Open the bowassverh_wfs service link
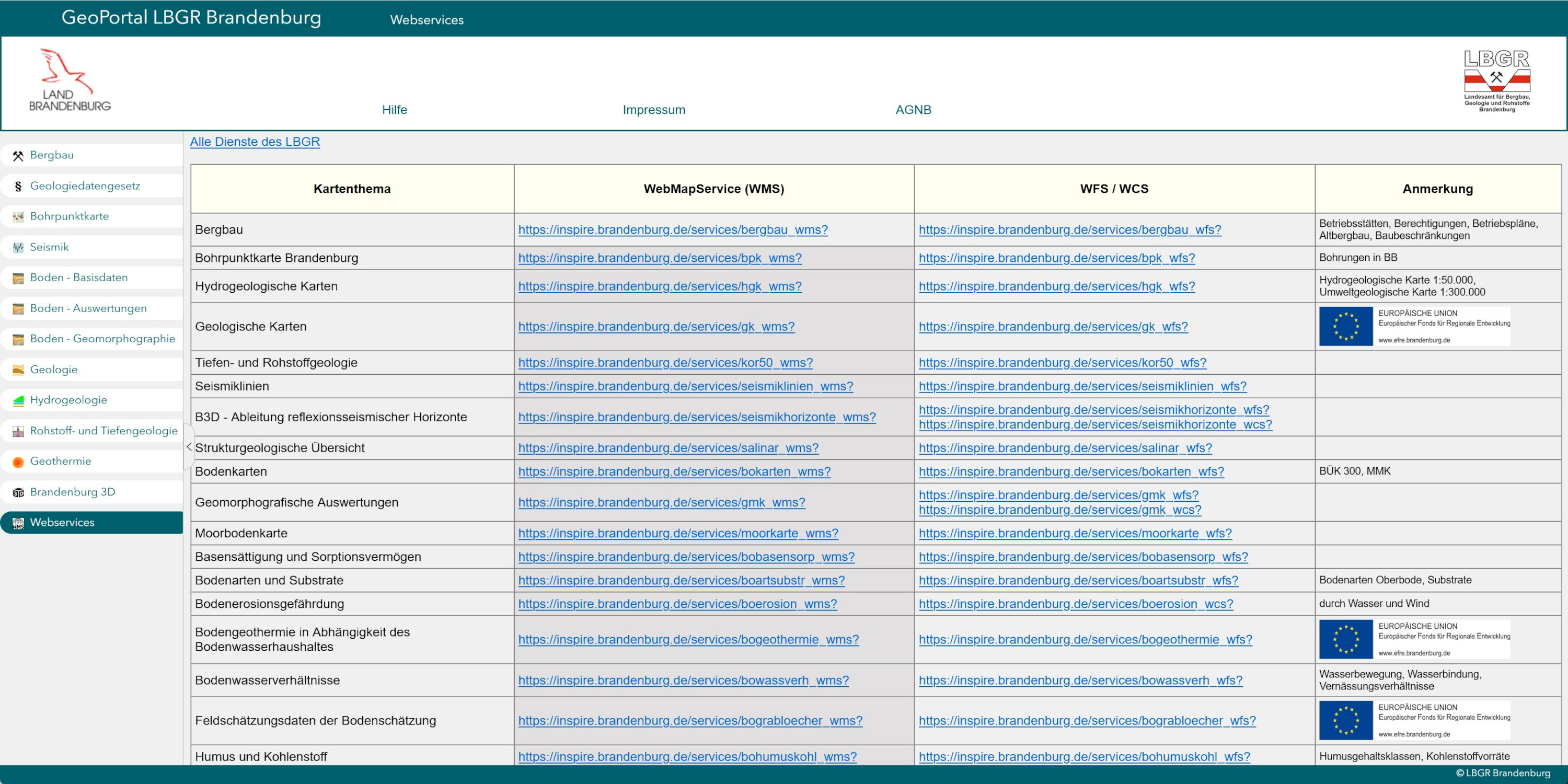Viewport: 1568px width, 784px height. pyautogui.click(x=1080, y=680)
